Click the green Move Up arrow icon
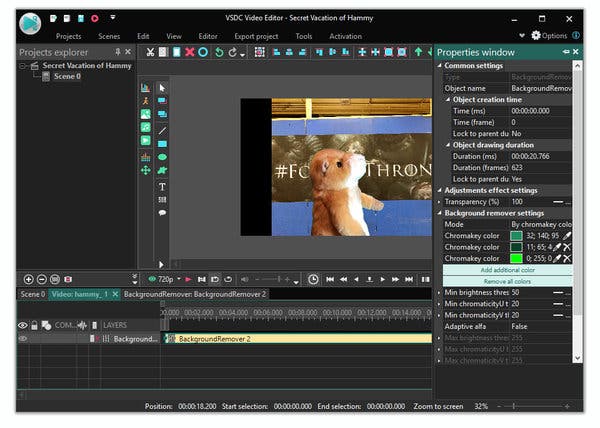This screenshot has width=600, height=428. pyautogui.click(x=418, y=52)
